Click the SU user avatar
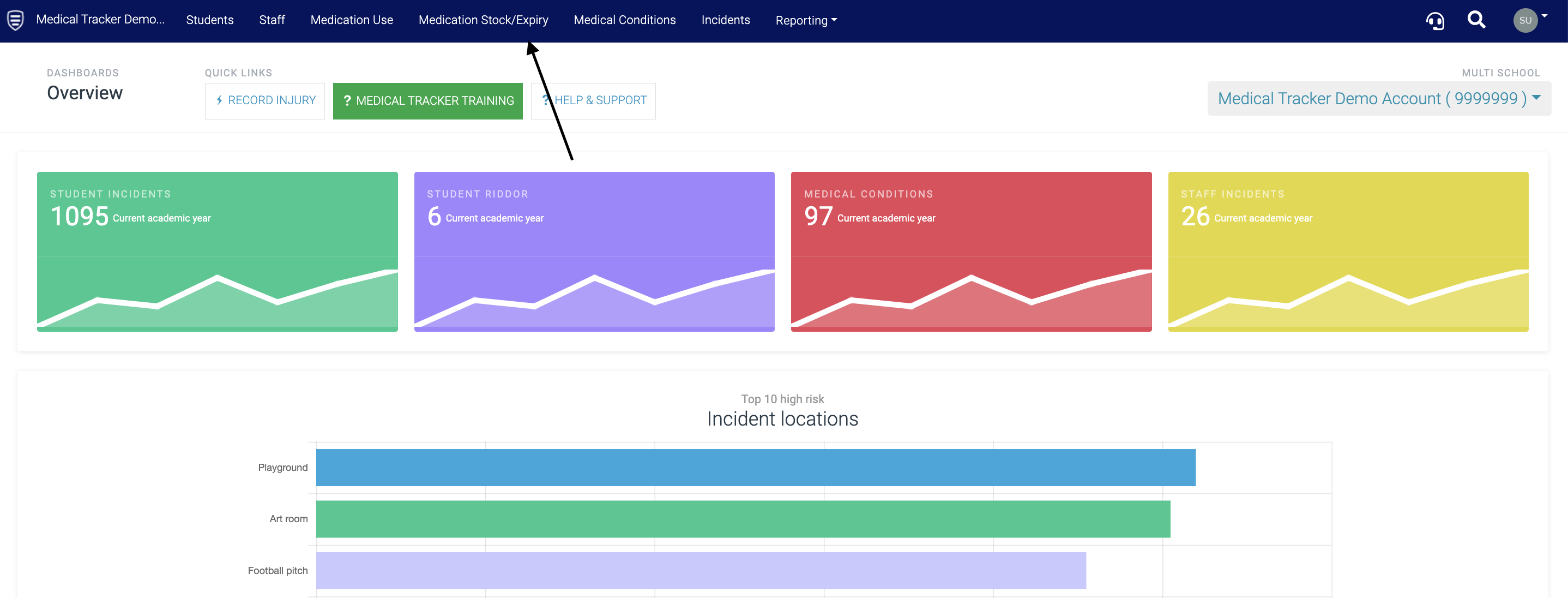Screen dimensions: 1568x598 click(1525, 20)
